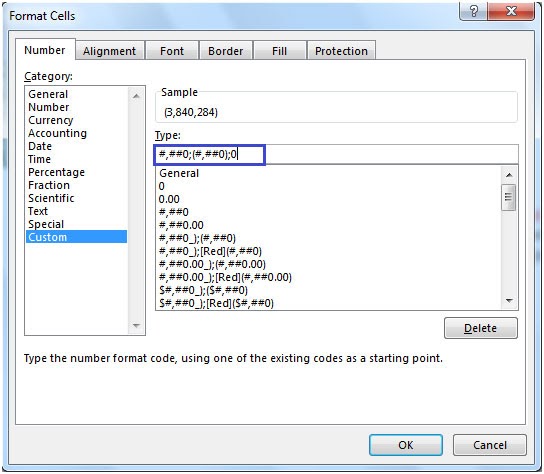Choose the Currency category
Viewport: 544px width, 474px height.
tap(51, 120)
